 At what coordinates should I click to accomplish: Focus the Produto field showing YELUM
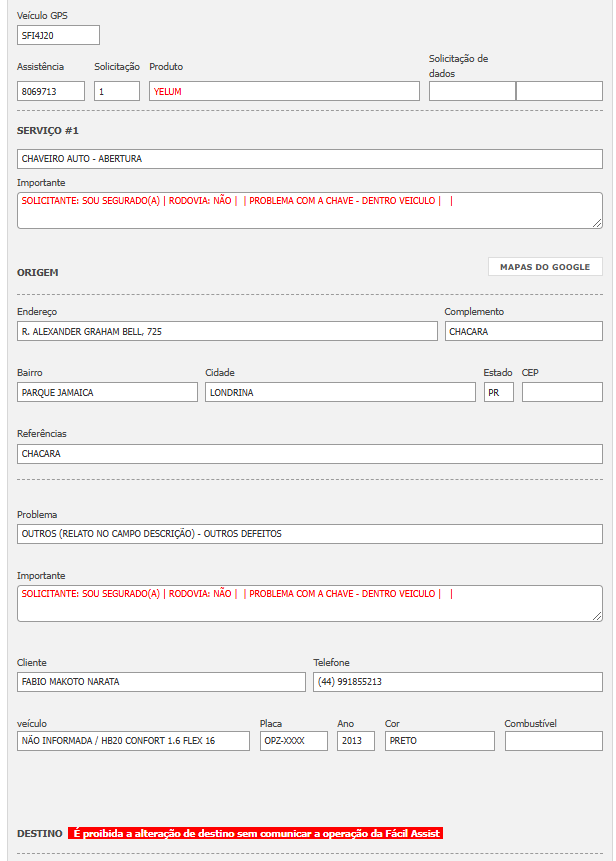[x=284, y=91]
